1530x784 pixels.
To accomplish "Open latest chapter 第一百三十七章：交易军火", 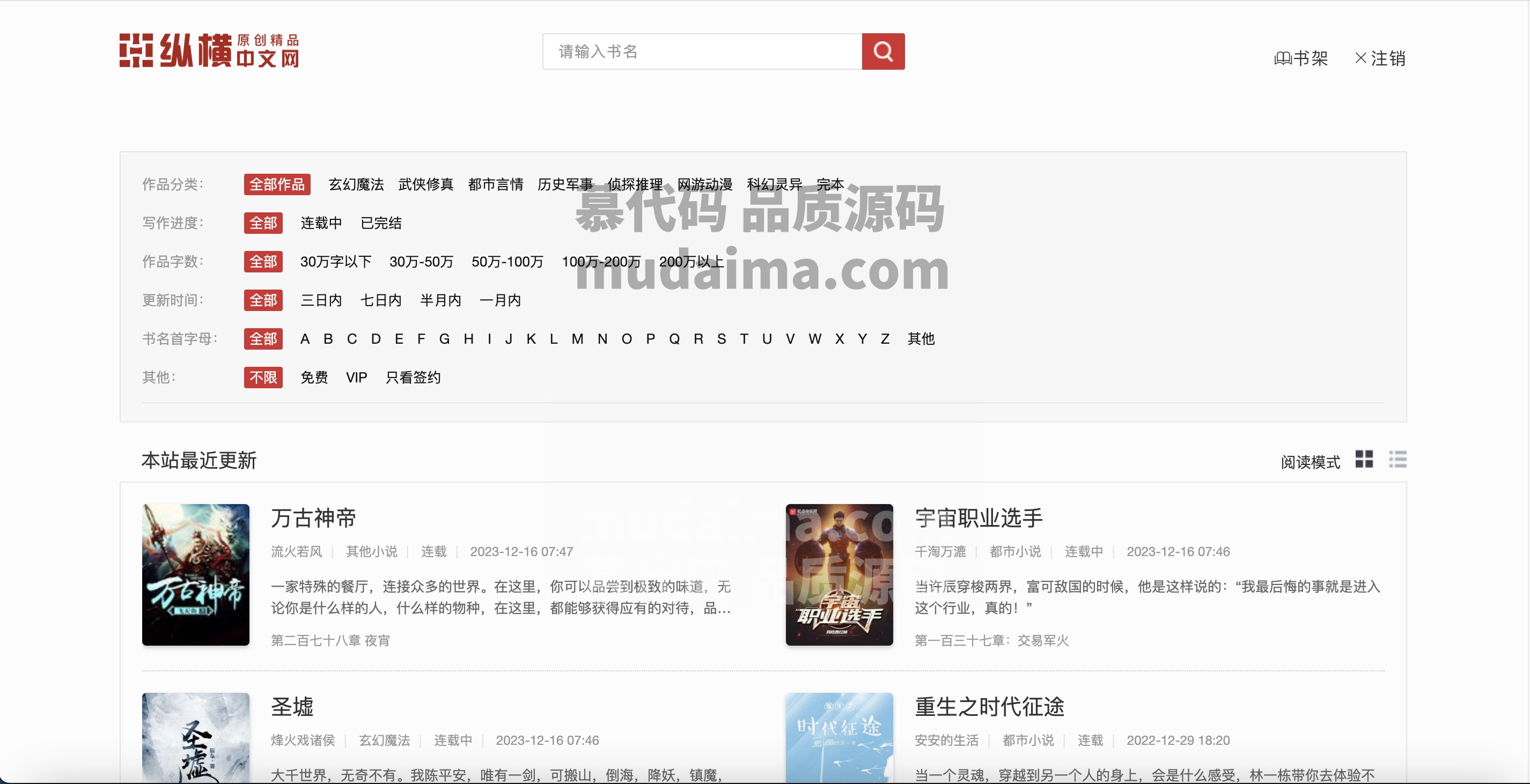I will tap(991, 640).
